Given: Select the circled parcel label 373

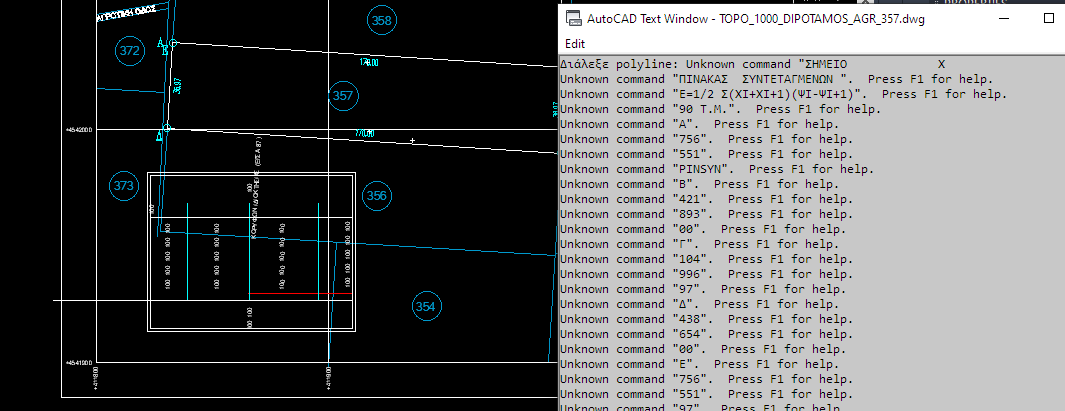Looking at the screenshot, I should pos(123,186).
